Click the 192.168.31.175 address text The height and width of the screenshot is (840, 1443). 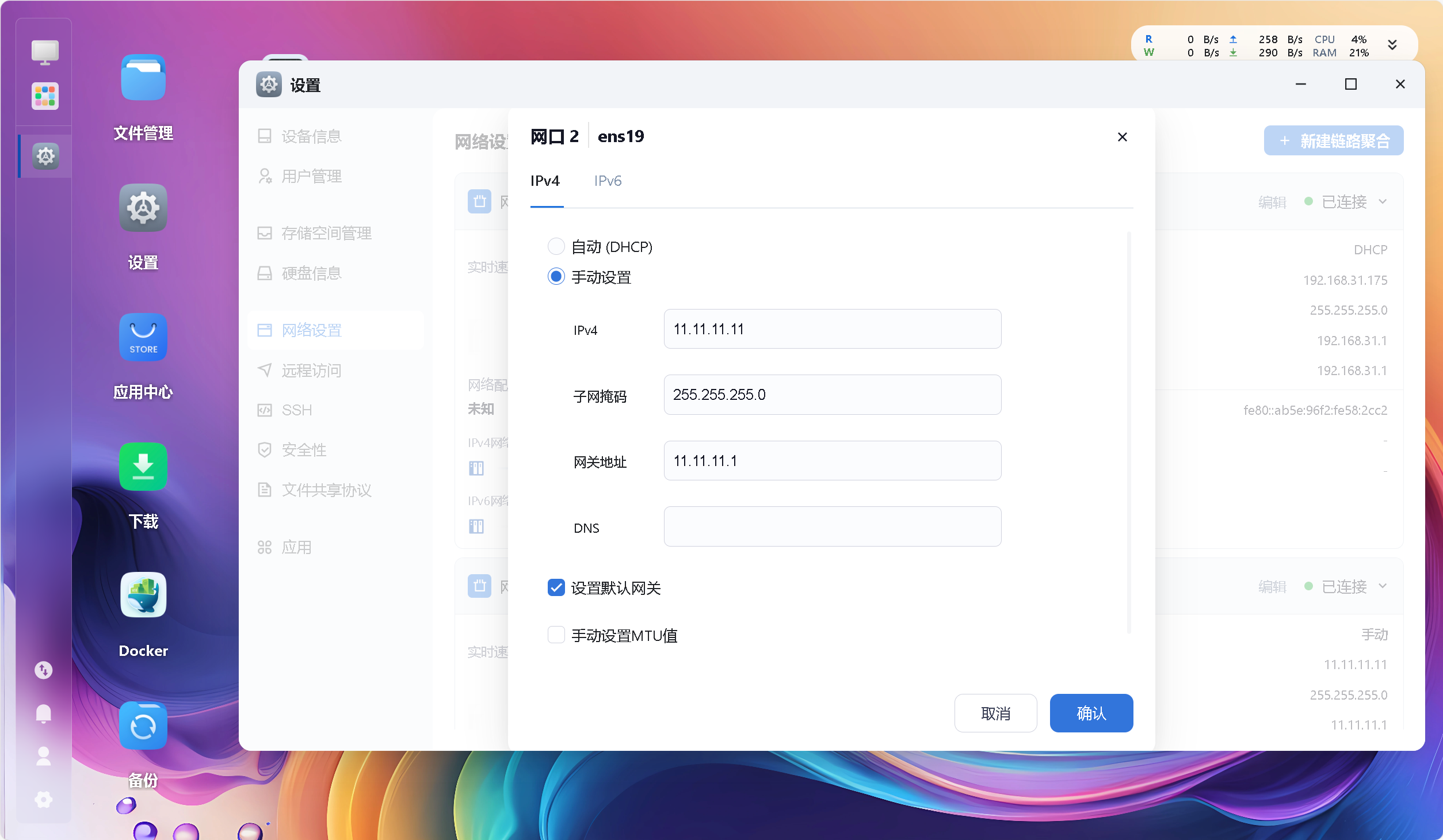(x=1345, y=280)
